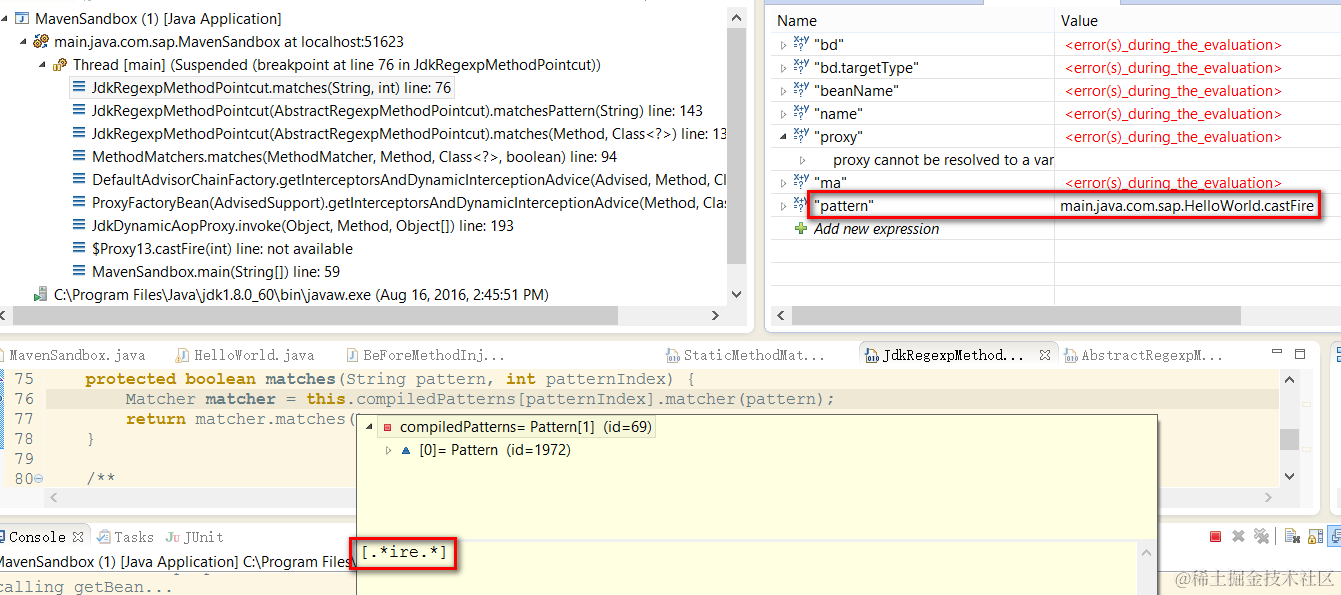Maximize the editor area
Image resolution: width=1341 pixels, height=595 pixels.
(1300, 353)
